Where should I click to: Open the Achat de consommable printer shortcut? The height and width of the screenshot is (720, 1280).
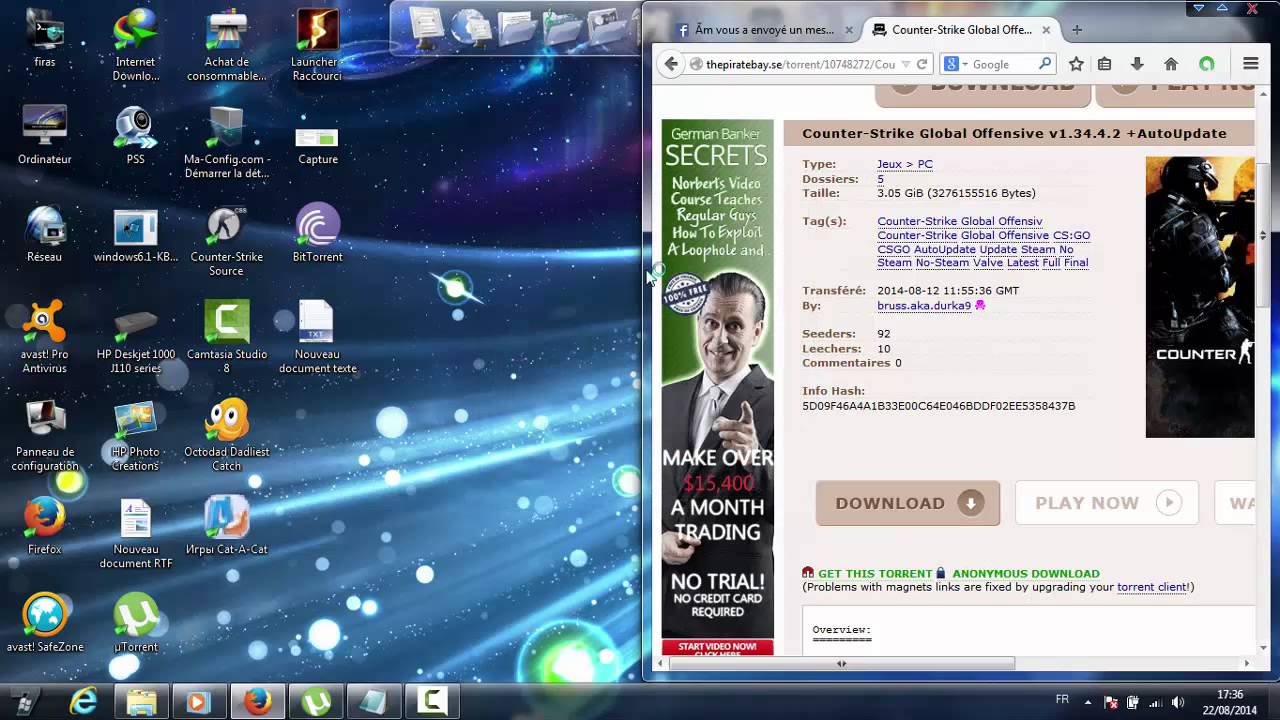pos(226,45)
